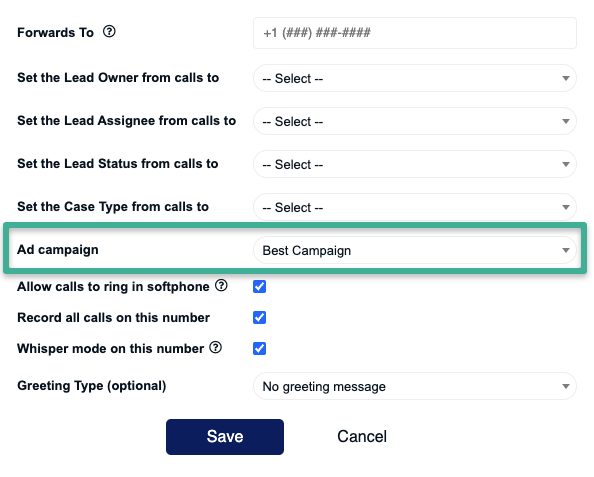Uncheck Allow calls to ring in softphone

pos(259,286)
